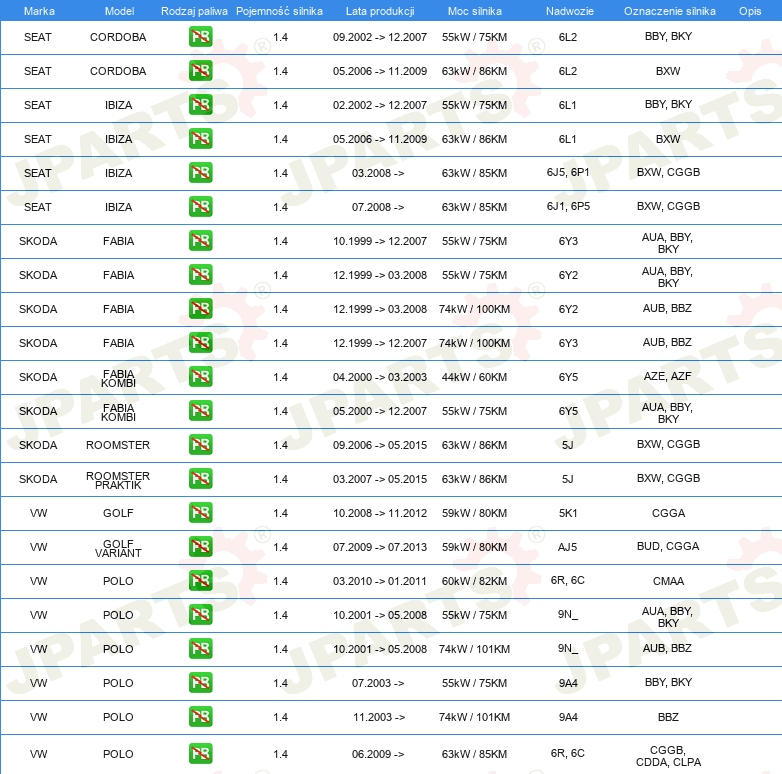
Task: Click the Pojemność silnika column header
Action: tap(279, 11)
